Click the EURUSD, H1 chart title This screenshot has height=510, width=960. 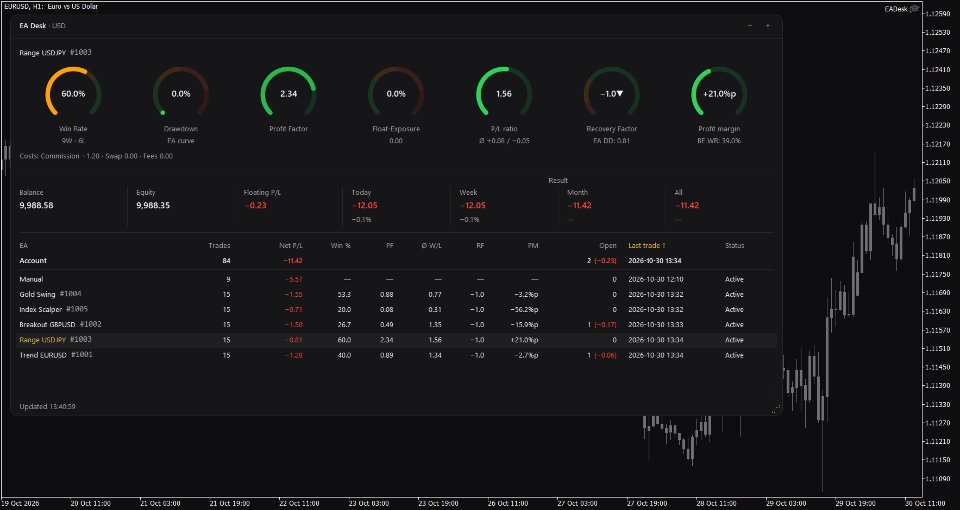[x=51, y=7]
